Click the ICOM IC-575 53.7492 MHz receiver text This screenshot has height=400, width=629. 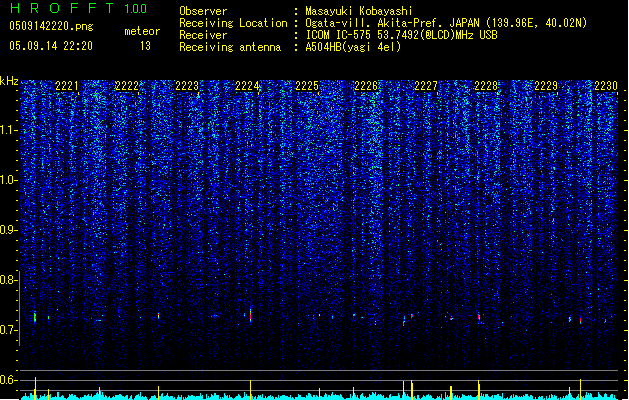402,35
